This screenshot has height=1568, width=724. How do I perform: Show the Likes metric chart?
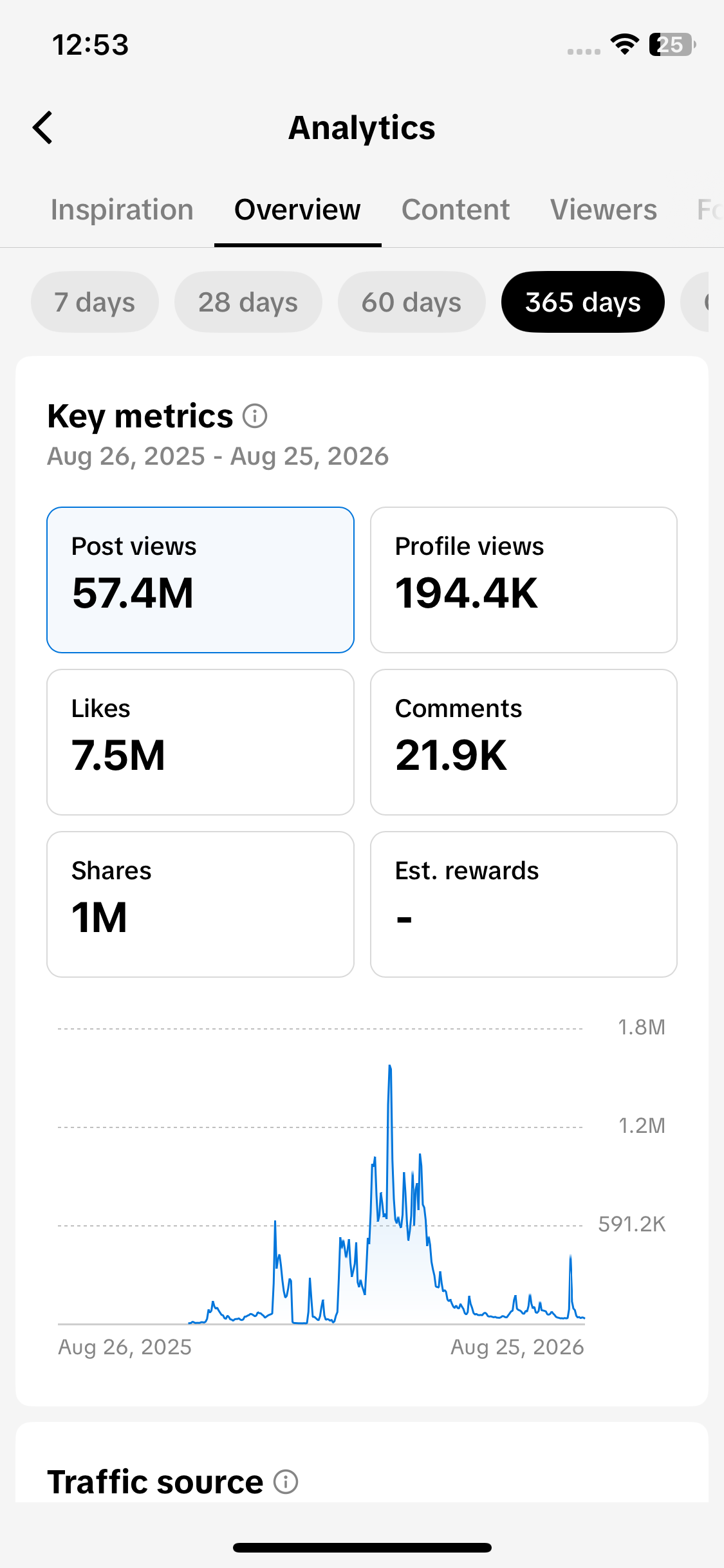click(200, 742)
